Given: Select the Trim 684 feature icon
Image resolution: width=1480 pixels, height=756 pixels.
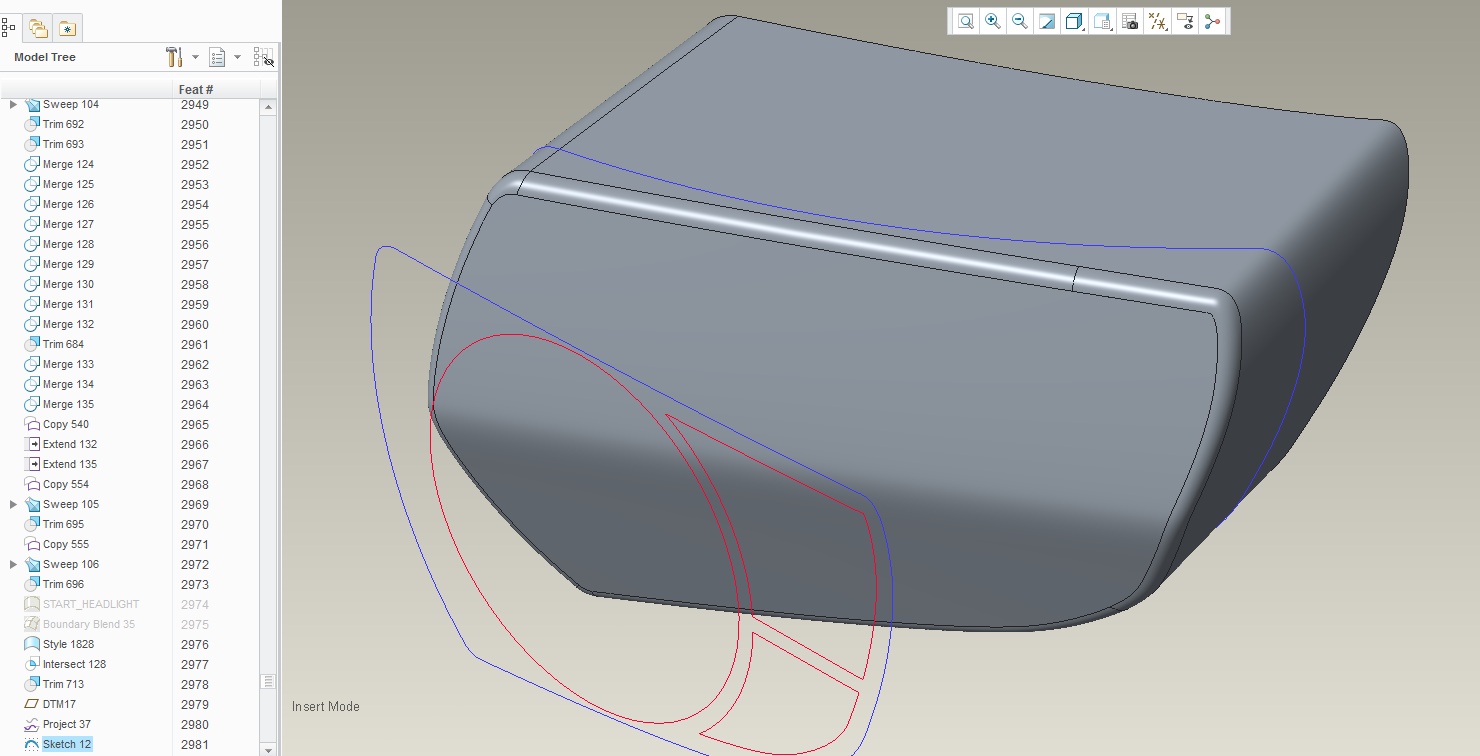Looking at the screenshot, I should tap(32, 344).
